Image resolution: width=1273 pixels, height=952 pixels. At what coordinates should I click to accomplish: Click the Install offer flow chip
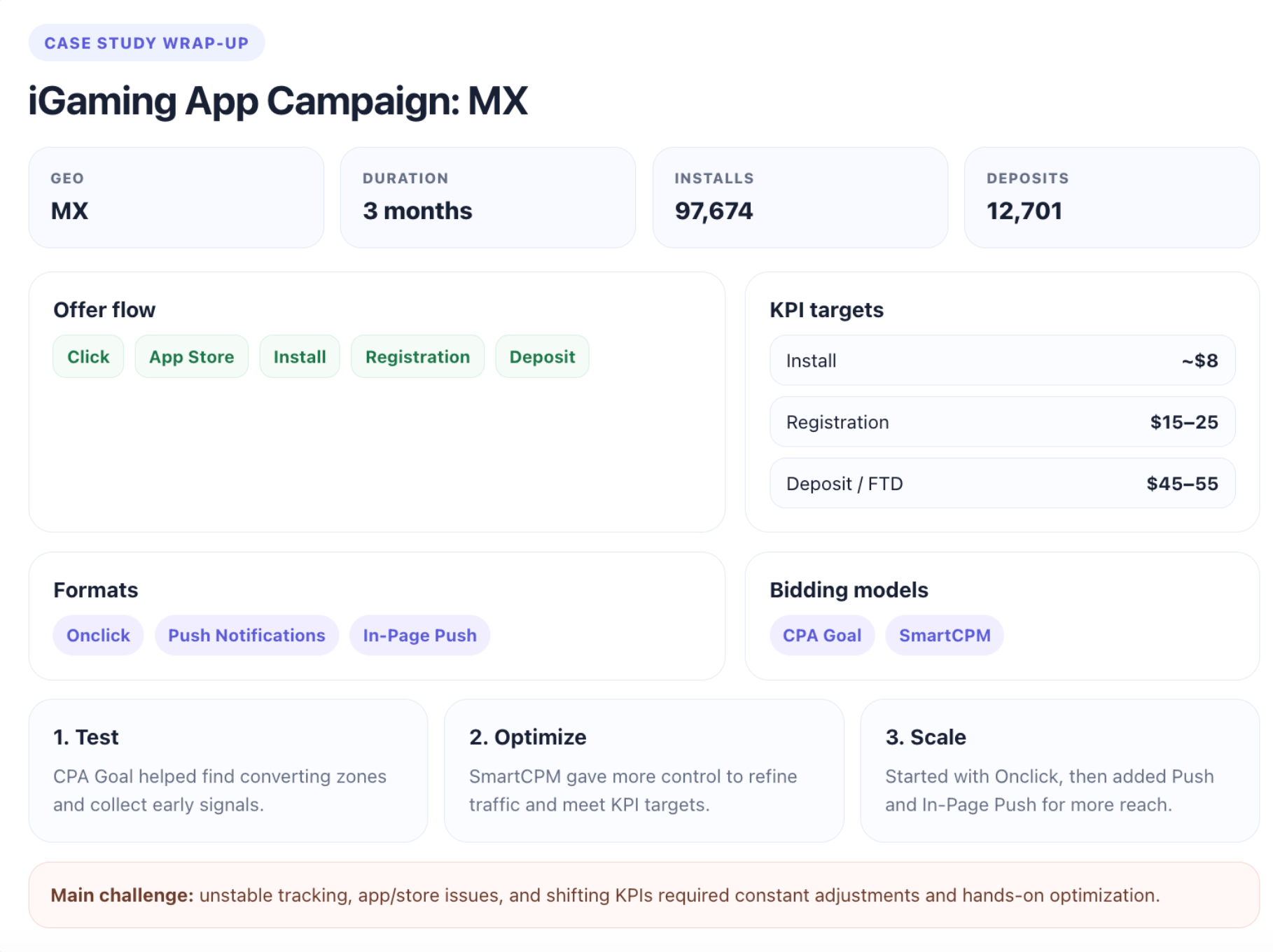click(300, 356)
